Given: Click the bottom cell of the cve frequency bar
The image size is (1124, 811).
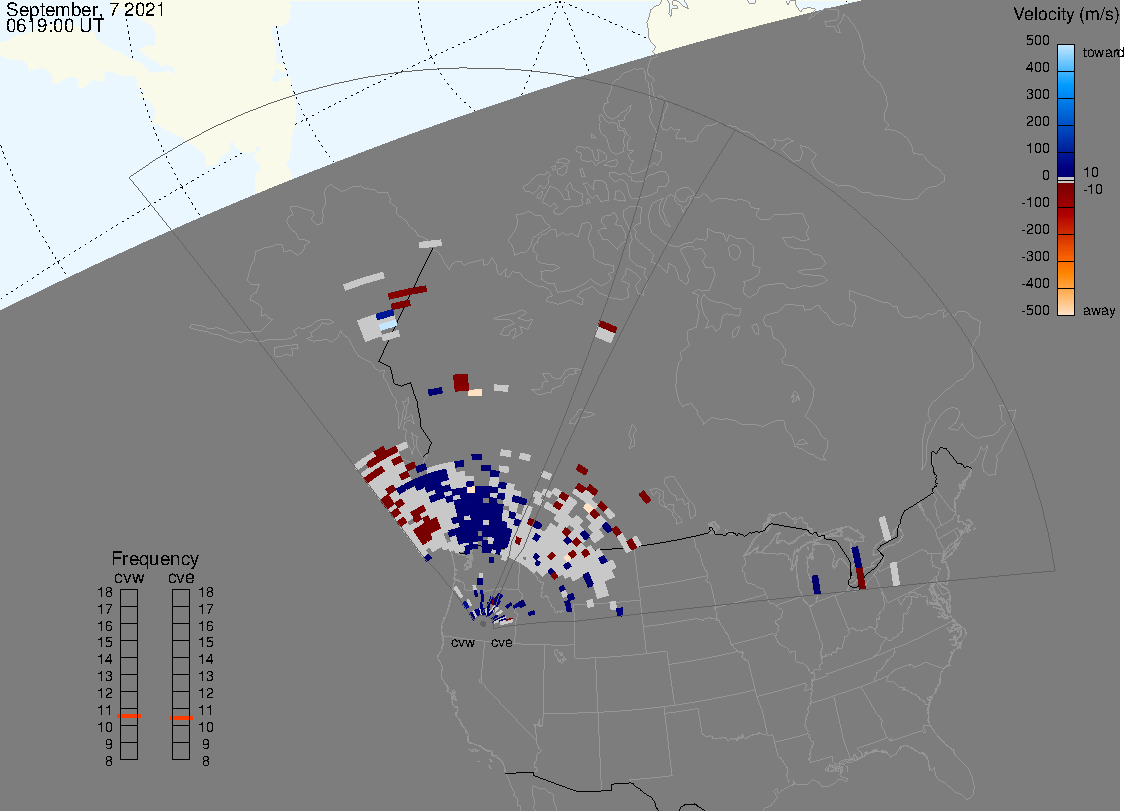Looking at the screenshot, I should coord(181,751).
